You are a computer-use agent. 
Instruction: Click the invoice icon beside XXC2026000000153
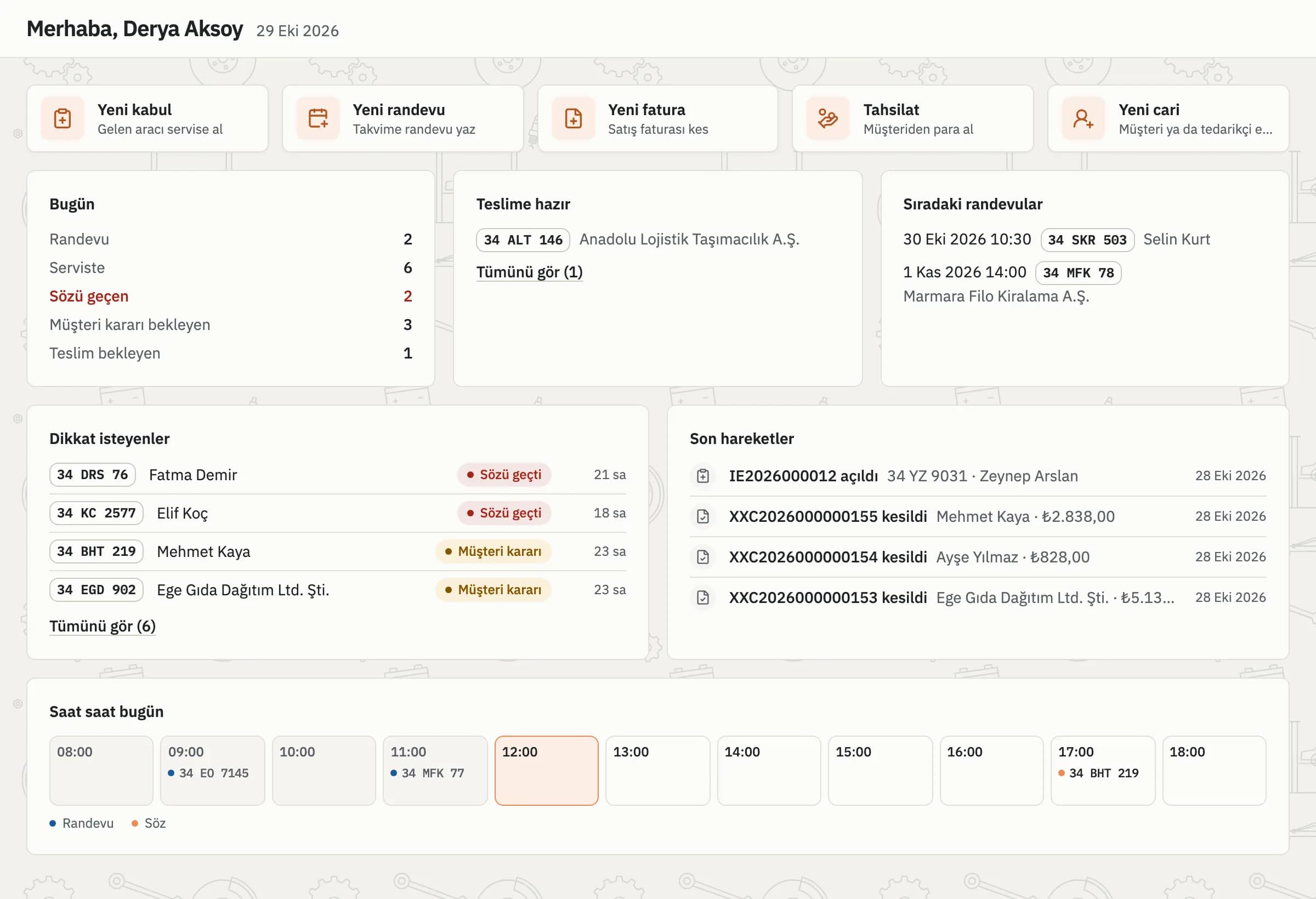click(703, 598)
